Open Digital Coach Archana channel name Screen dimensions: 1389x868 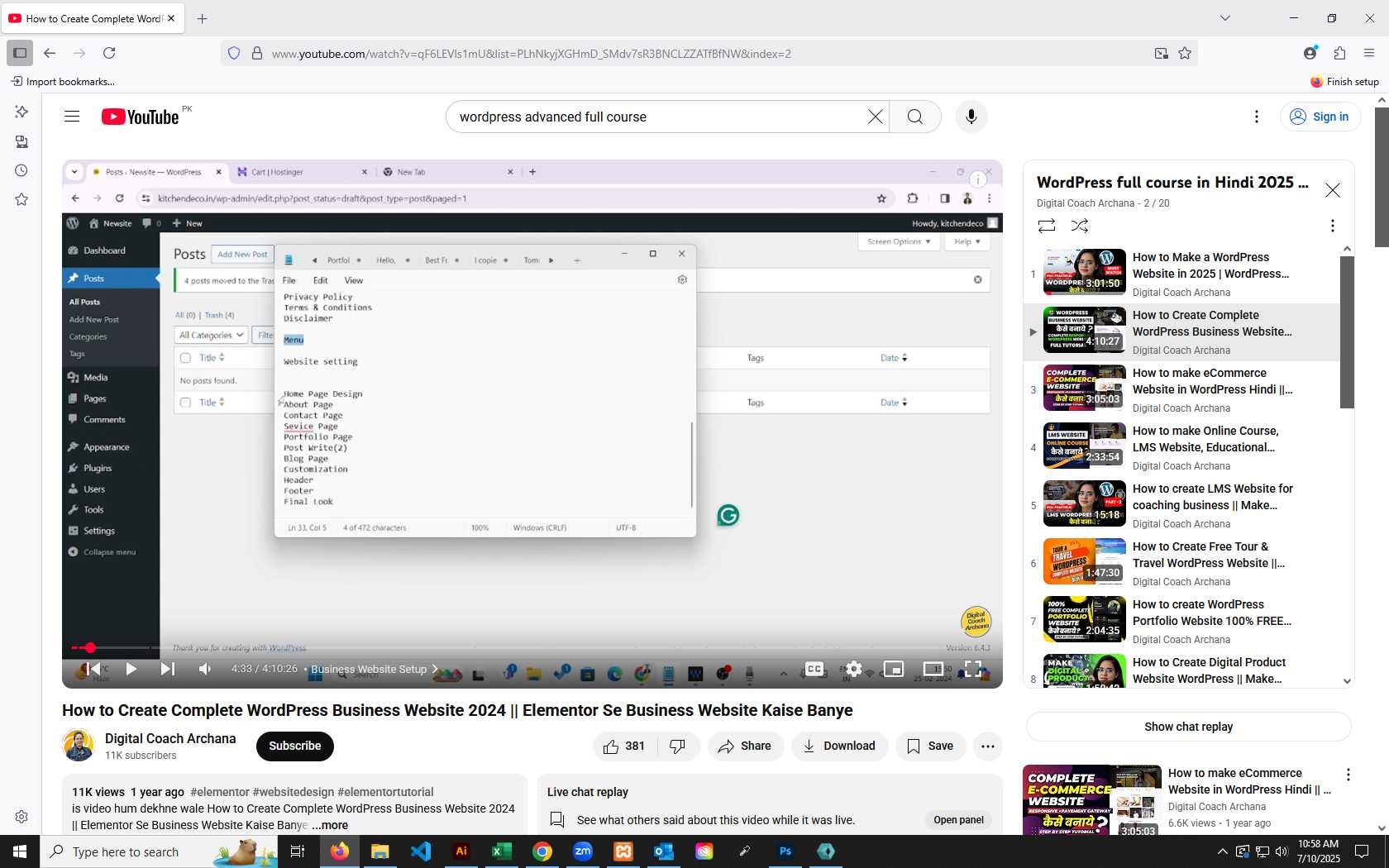(170, 738)
